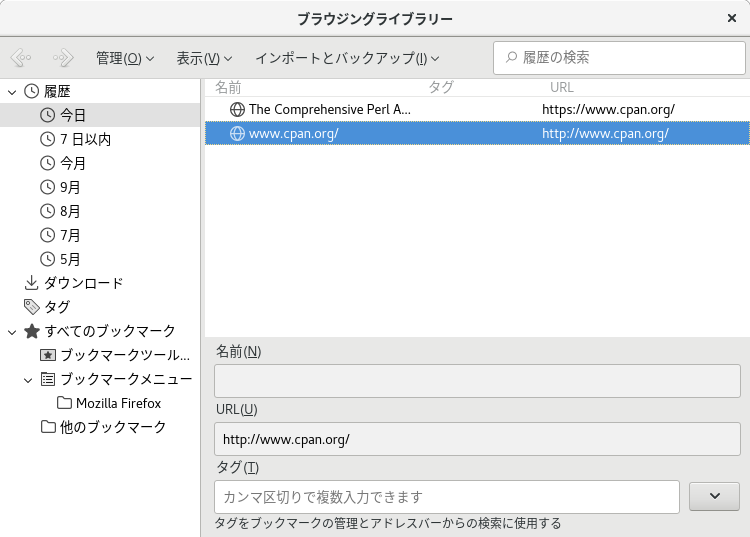Close the ブラウジングライブラリー window
This screenshot has height=537, width=750.
point(732,18)
